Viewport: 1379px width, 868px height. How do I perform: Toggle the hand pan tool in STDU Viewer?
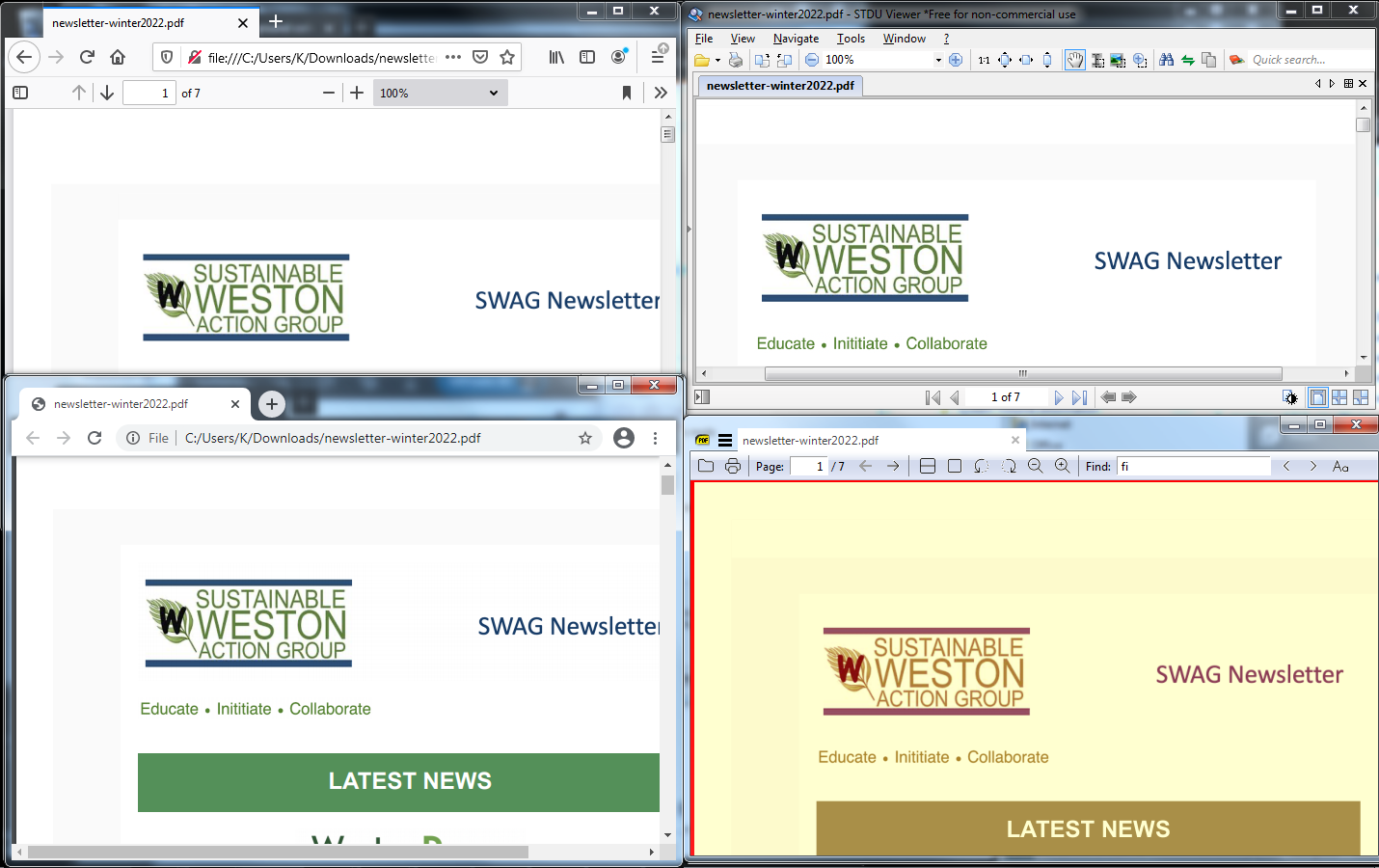click(x=1074, y=60)
